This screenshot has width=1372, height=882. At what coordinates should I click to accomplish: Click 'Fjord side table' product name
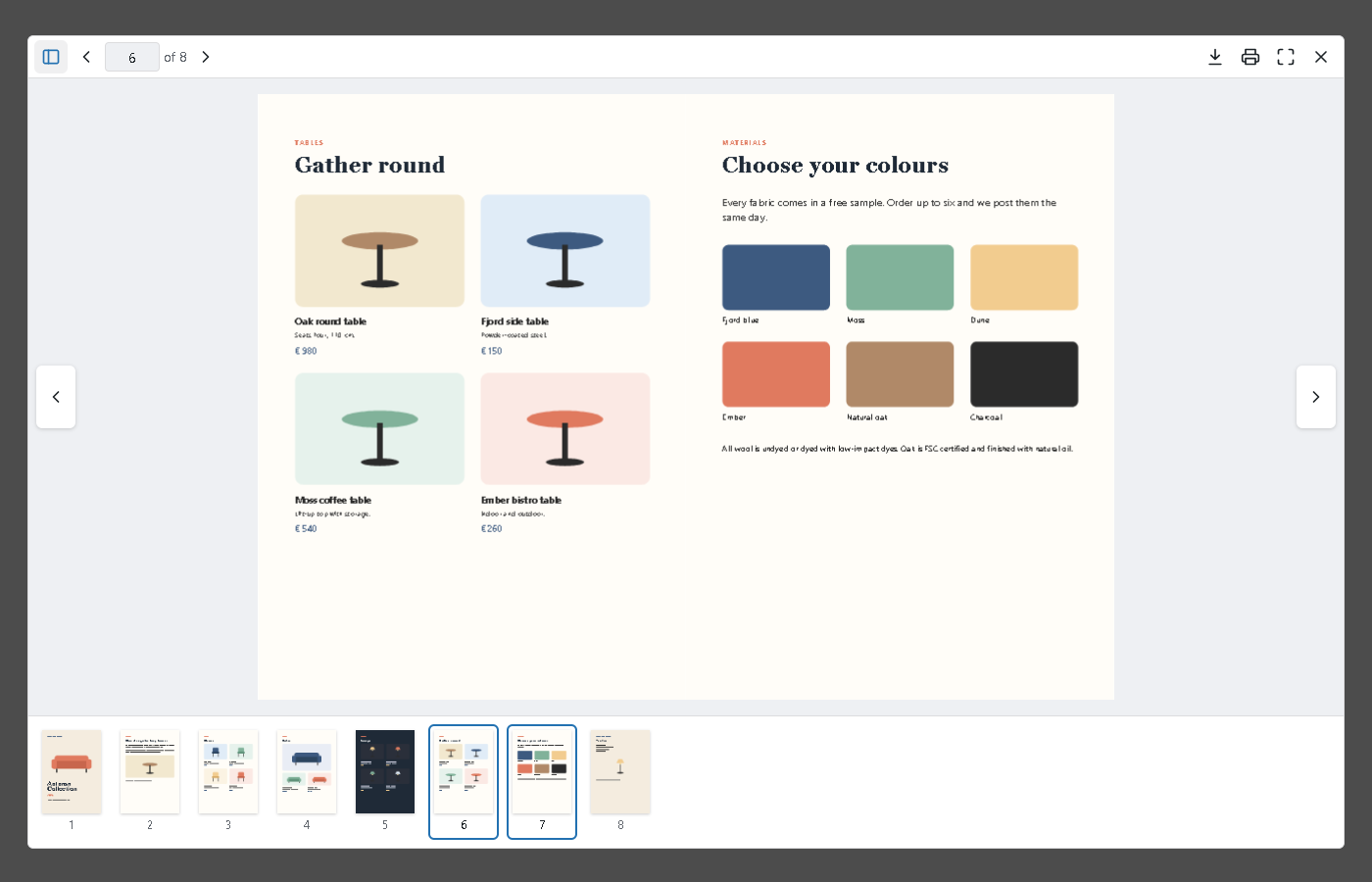click(x=514, y=321)
